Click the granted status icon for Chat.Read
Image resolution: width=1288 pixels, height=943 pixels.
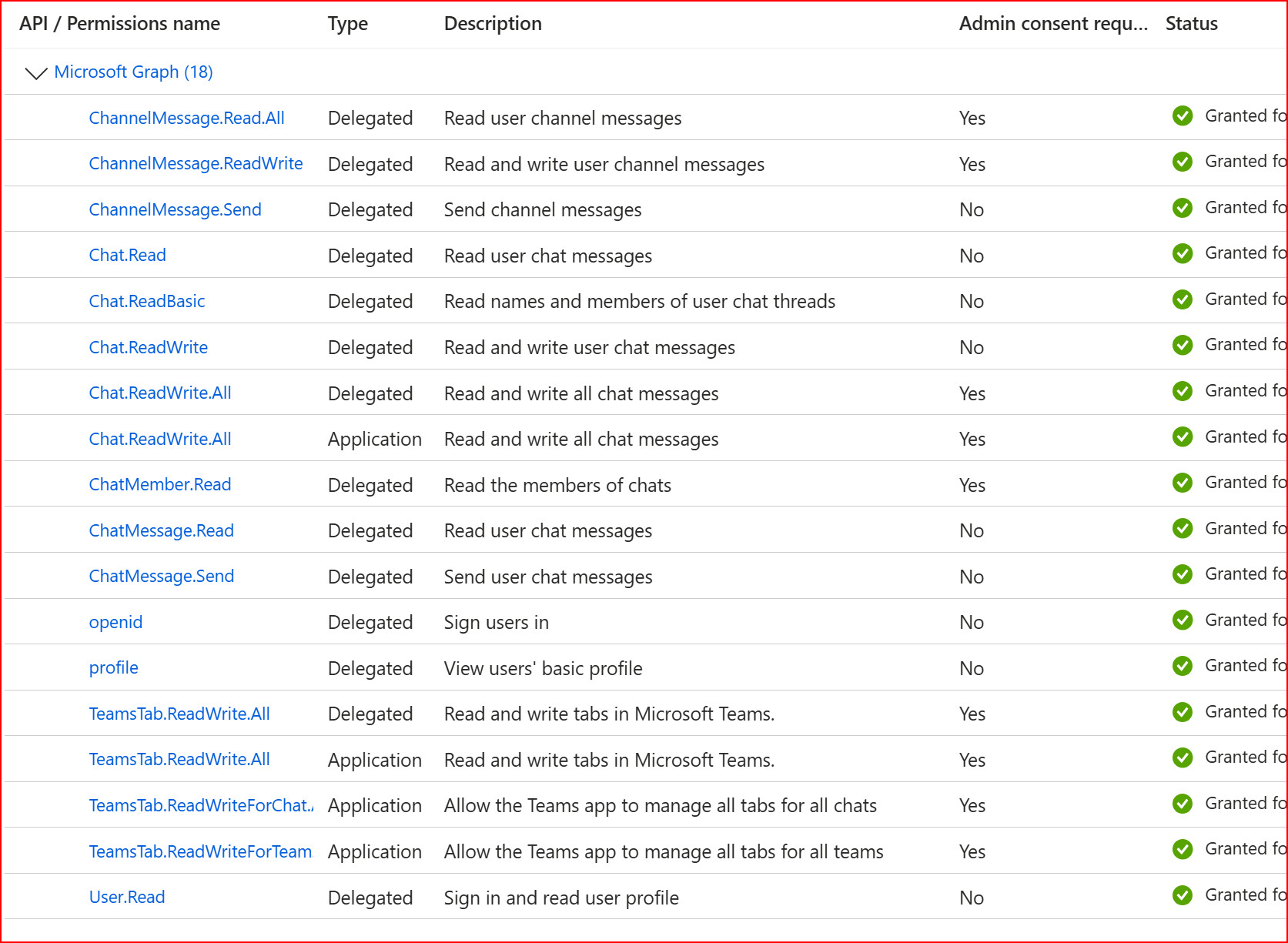(x=1183, y=253)
